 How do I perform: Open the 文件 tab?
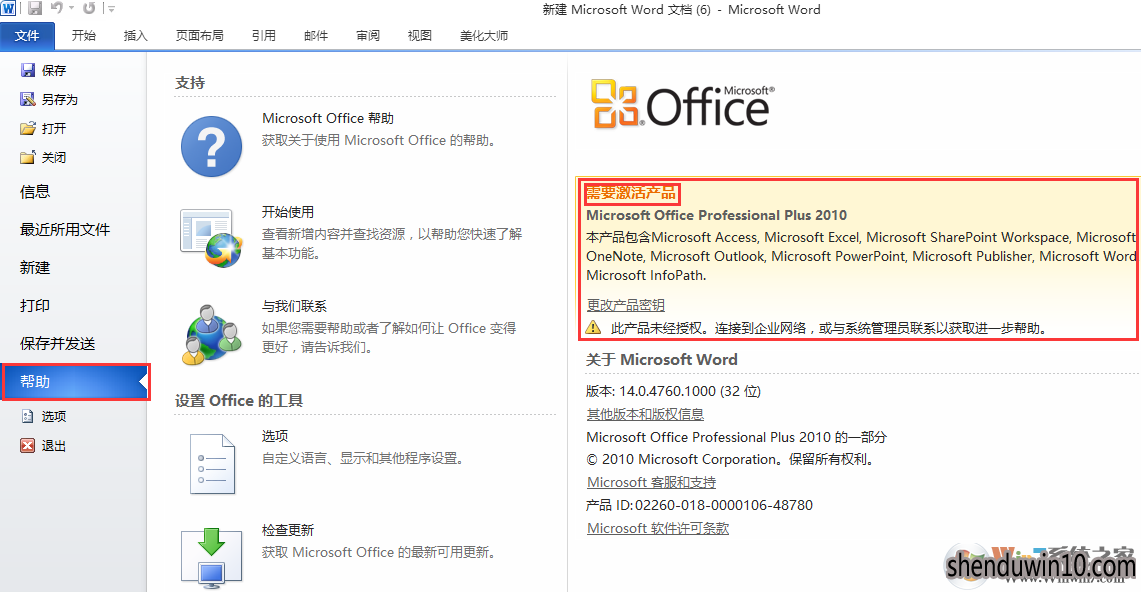pos(27,36)
